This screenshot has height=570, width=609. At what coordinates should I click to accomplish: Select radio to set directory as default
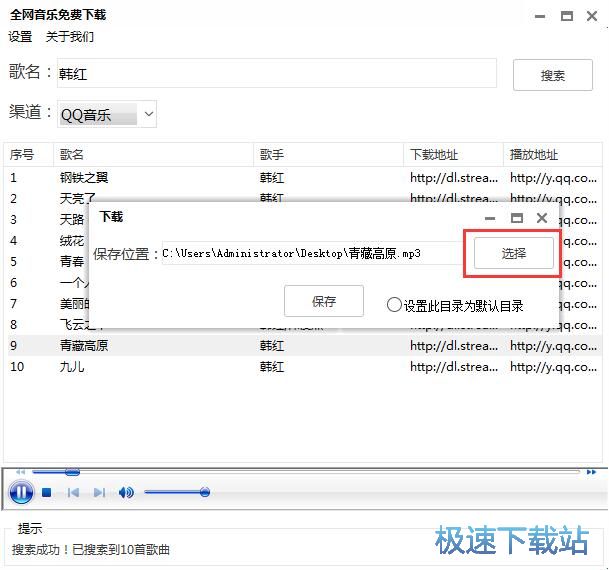(394, 305)
